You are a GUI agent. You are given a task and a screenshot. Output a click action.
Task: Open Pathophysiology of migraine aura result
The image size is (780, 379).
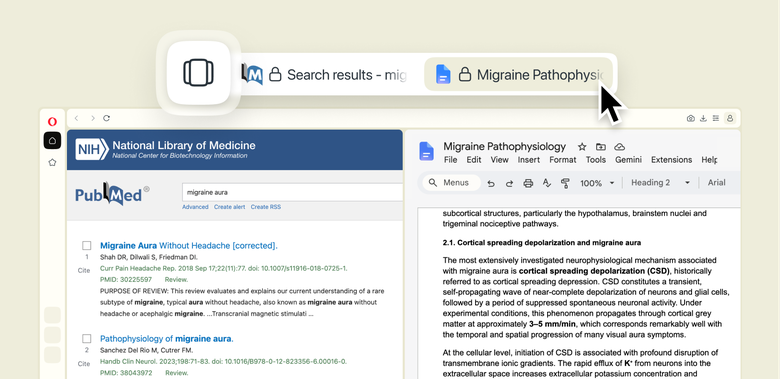pos(167,339)
